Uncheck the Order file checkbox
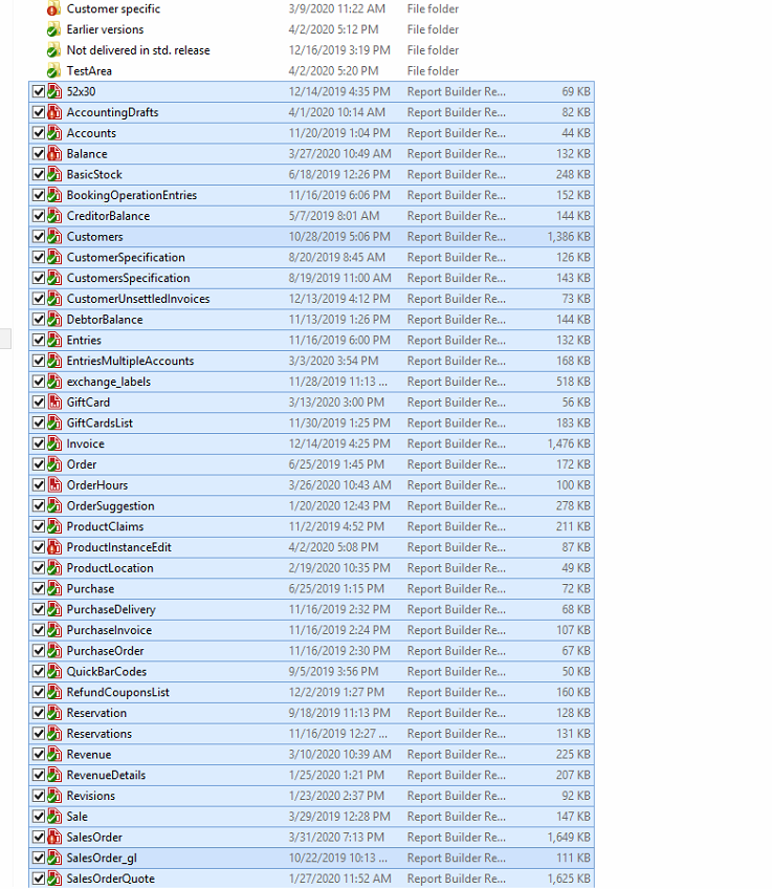The height and width of the screenshot is (890, 772). click(x=39, y=464)
